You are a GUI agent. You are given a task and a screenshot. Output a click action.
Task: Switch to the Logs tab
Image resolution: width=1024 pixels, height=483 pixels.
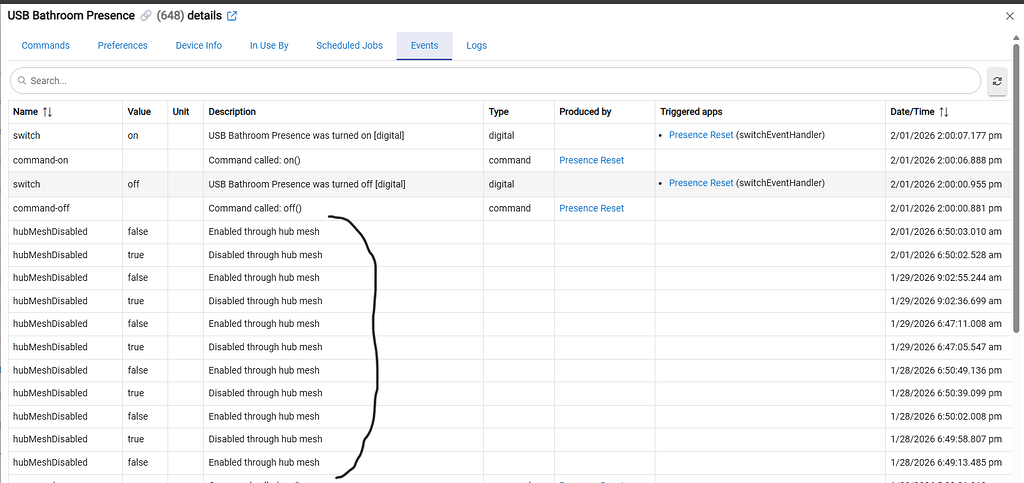point(477,46)
